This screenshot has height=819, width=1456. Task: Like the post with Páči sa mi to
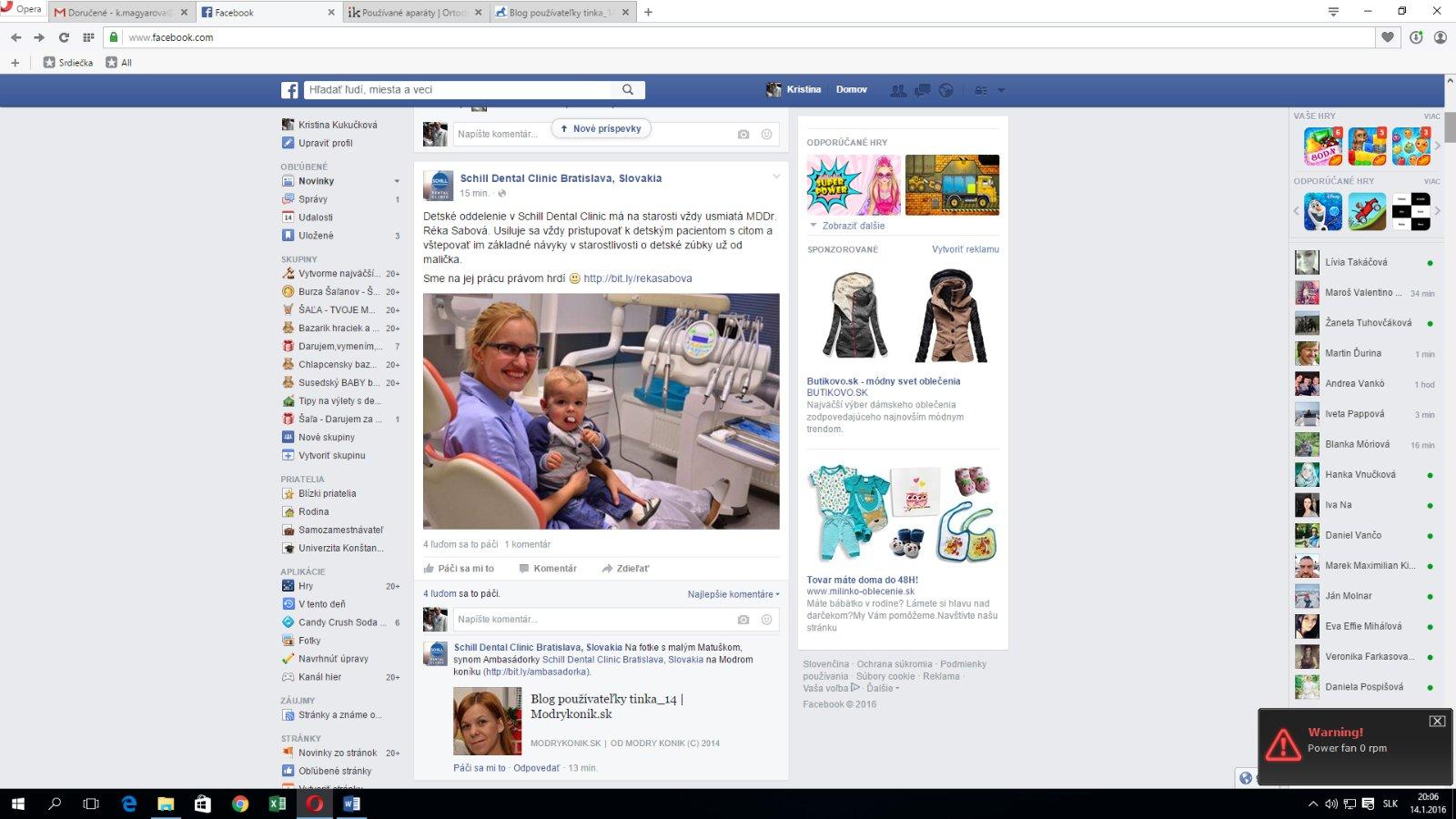(459, 569)
